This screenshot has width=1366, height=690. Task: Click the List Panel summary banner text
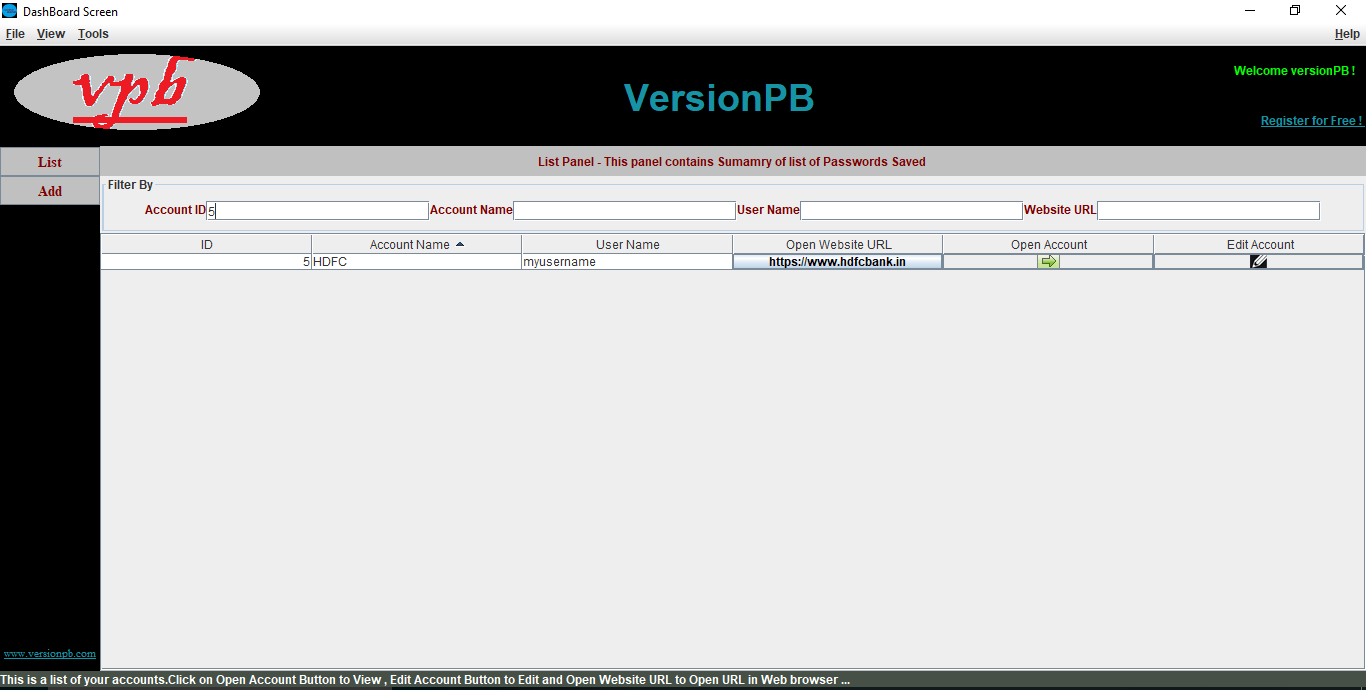pos(732,162)
